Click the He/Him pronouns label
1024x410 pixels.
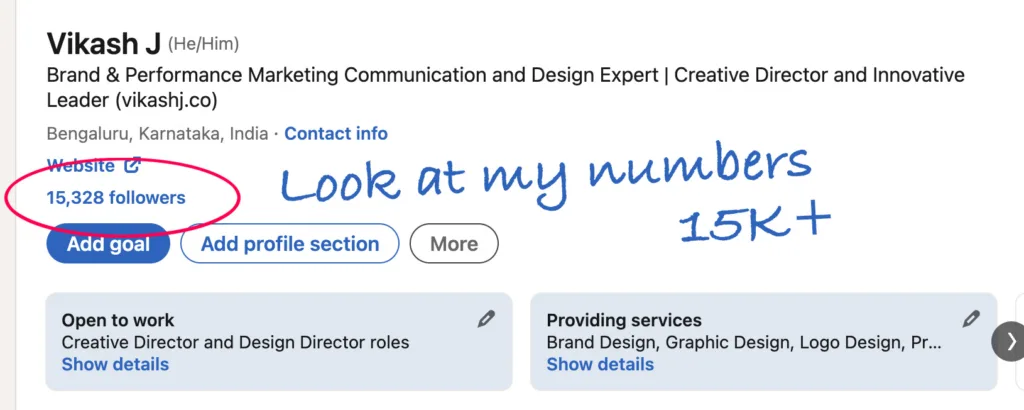(204, 44)
